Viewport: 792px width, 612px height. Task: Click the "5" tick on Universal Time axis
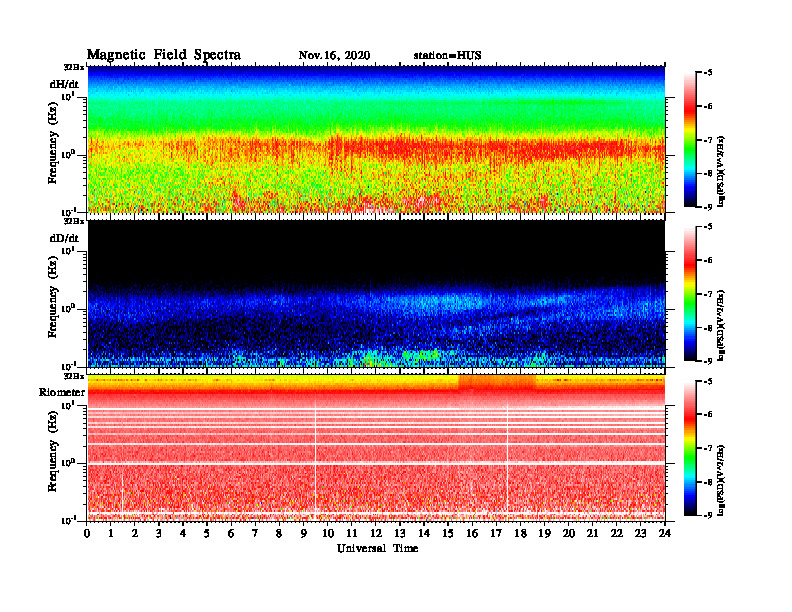click(207, 534)
